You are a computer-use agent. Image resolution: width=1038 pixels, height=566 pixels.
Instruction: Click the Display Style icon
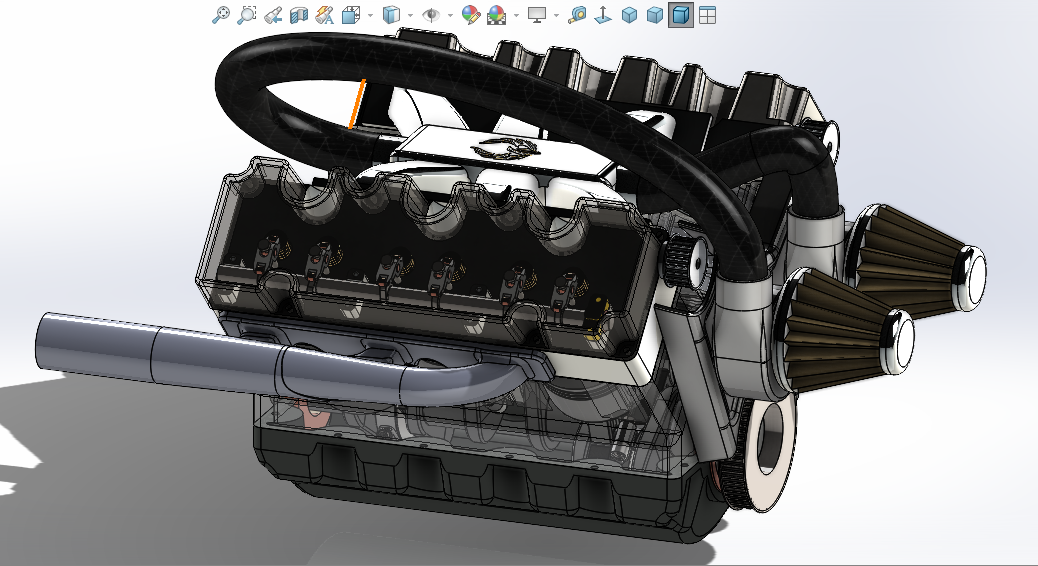point(392,15)
